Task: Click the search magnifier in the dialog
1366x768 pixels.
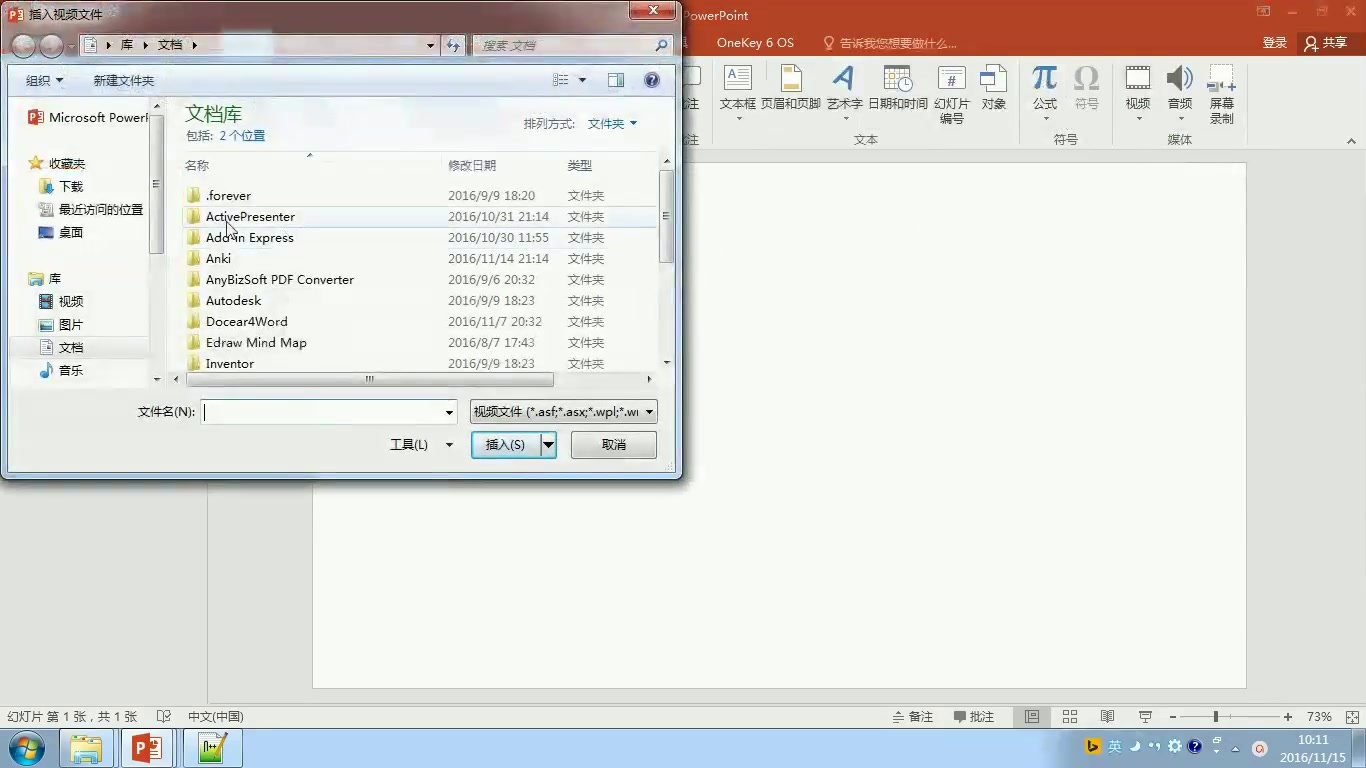Action: click(661, 45)
